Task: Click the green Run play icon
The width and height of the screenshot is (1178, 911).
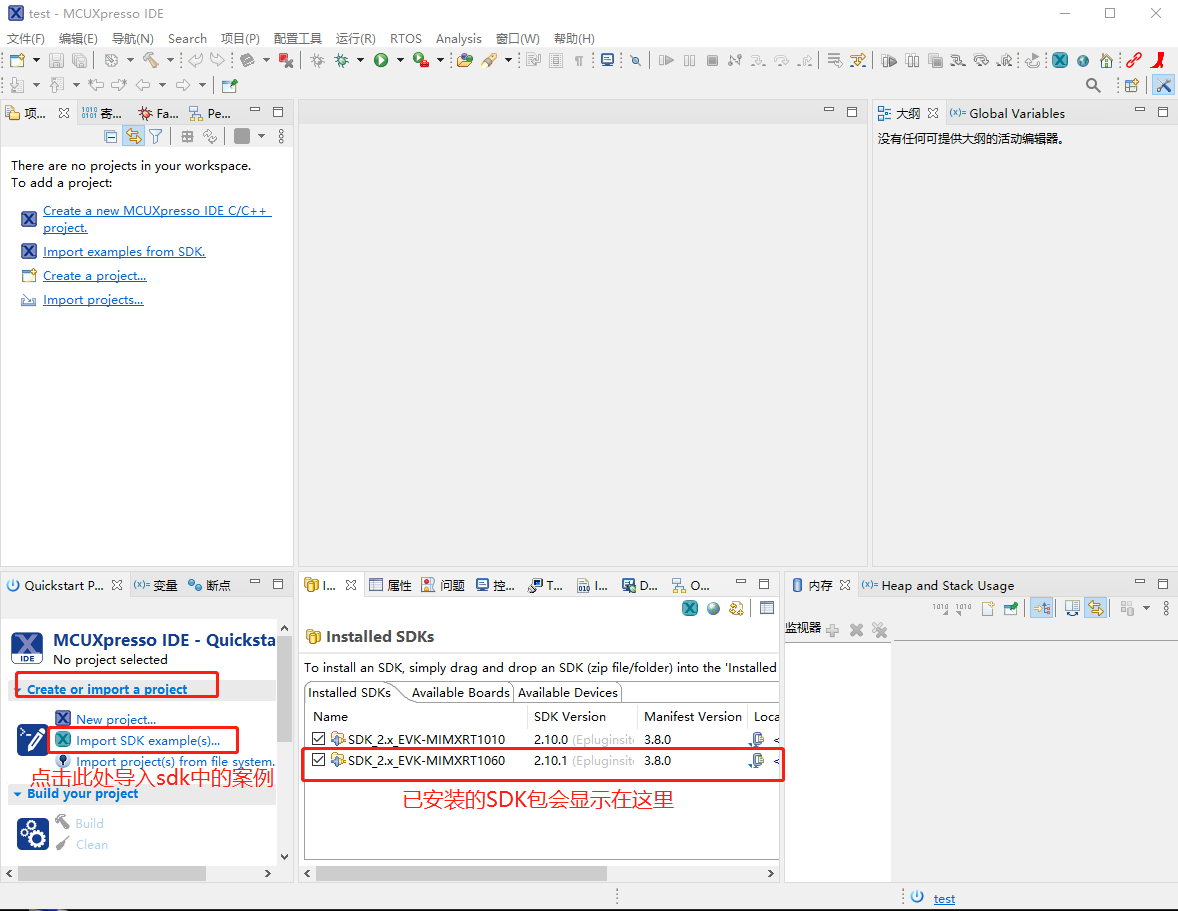Action: [x=381, y=60]
